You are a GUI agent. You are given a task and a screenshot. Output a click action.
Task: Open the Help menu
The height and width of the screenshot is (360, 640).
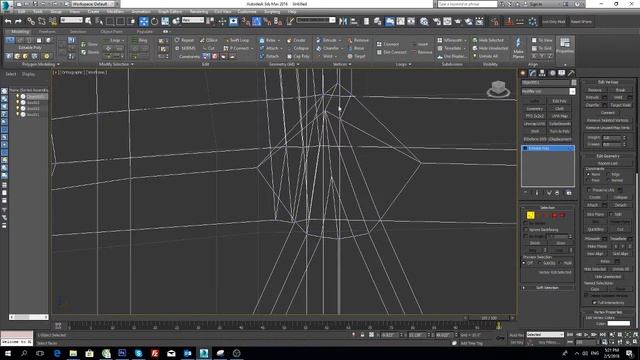pos(291,11)
